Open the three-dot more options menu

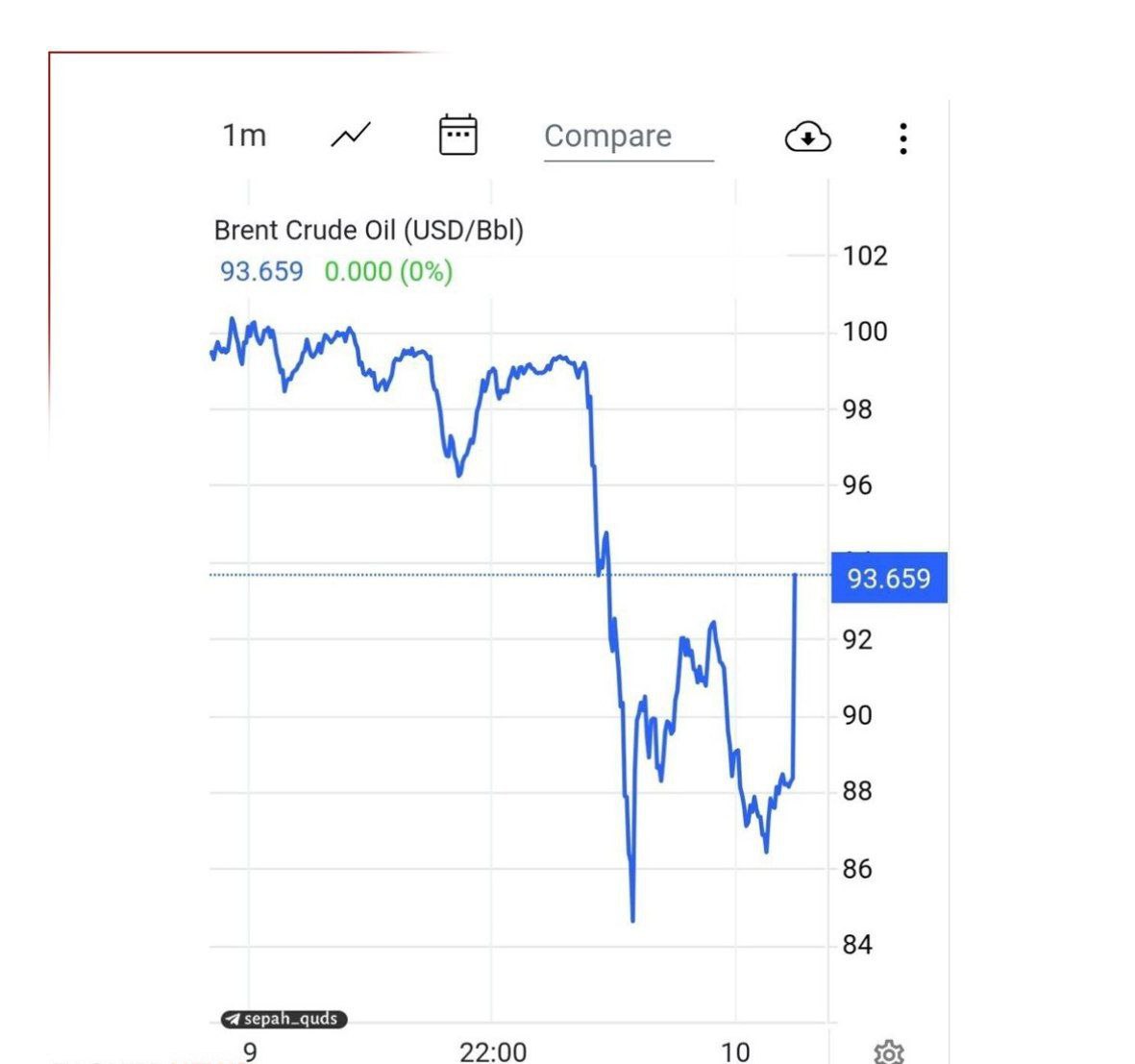coord(902,138)
